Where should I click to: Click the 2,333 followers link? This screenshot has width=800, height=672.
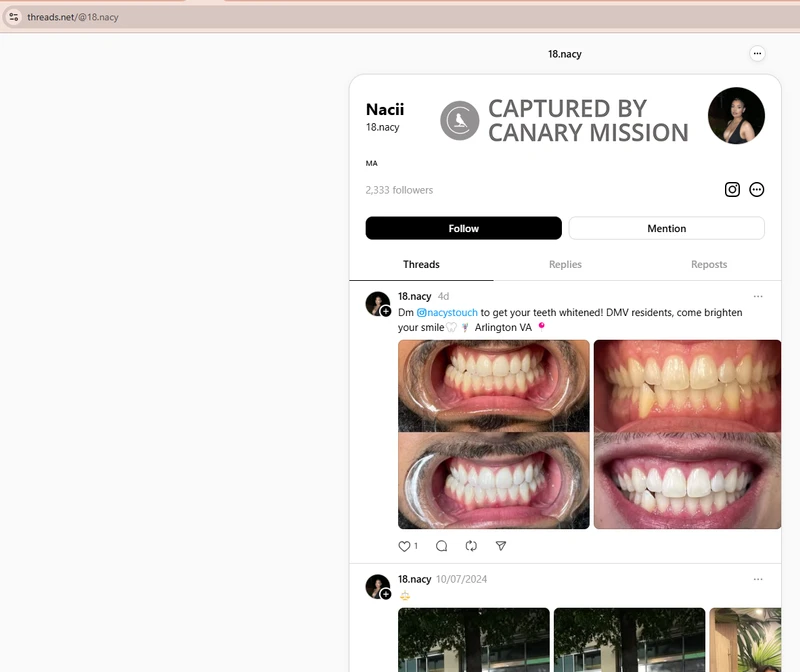tap(399, 190)
